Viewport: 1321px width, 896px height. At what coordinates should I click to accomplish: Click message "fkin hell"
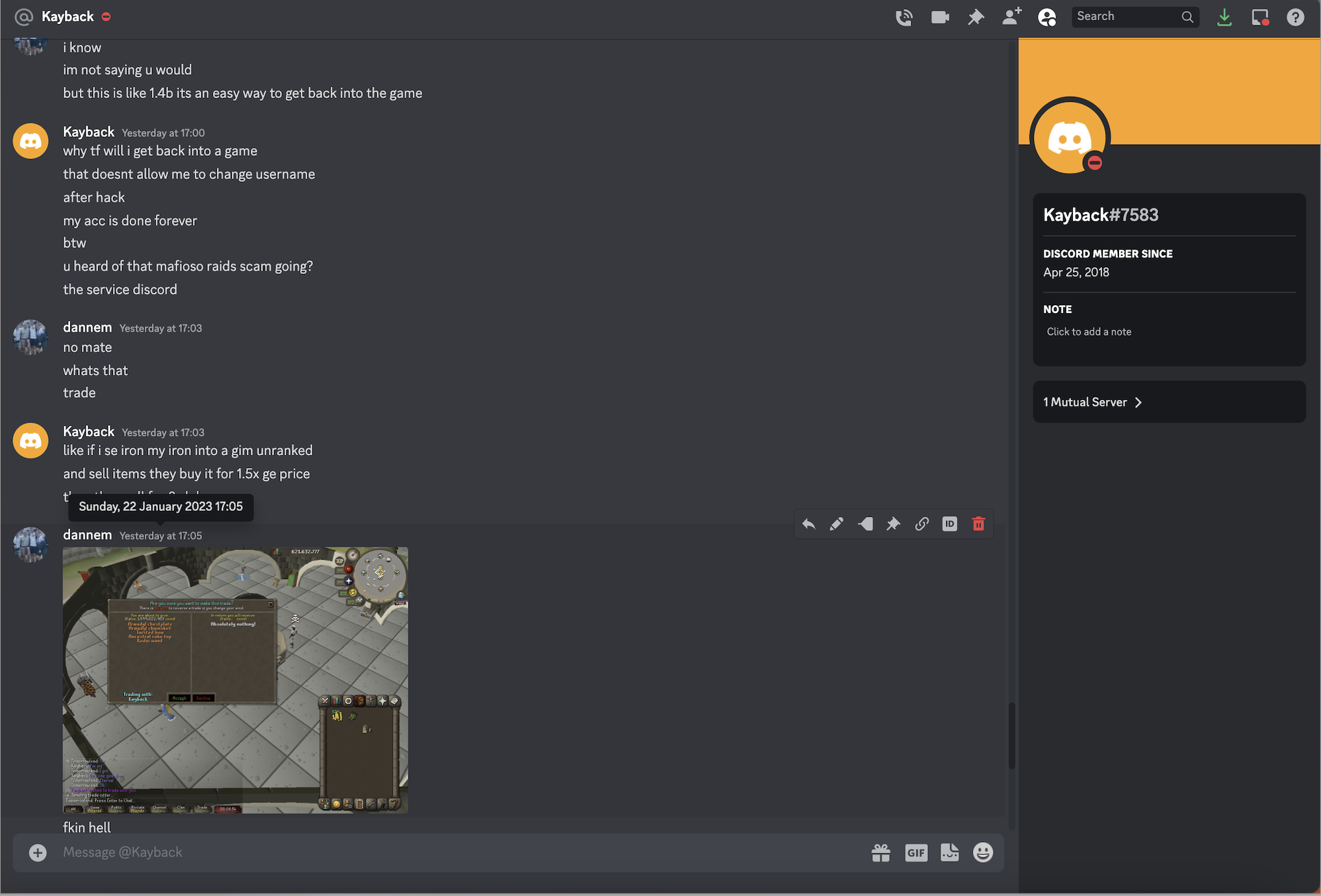click(86, 827)
